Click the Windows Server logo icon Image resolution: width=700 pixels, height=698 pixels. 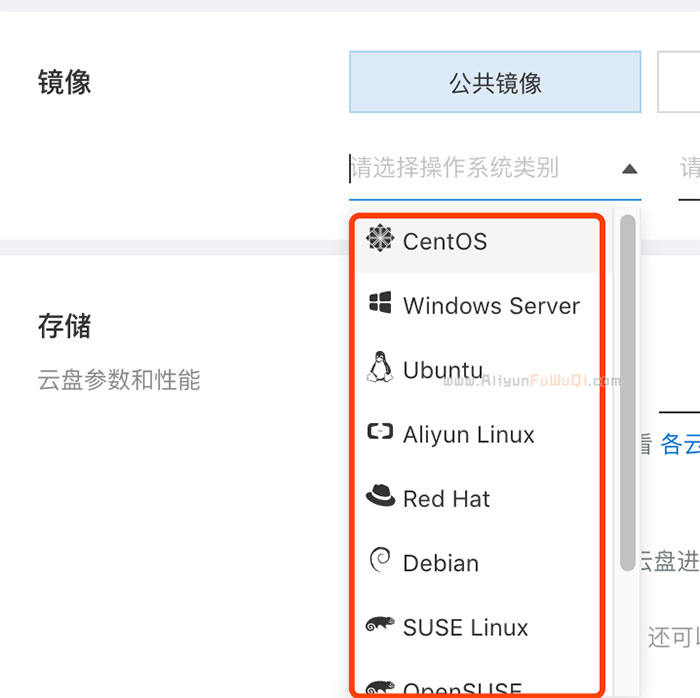tap(380, 304)
